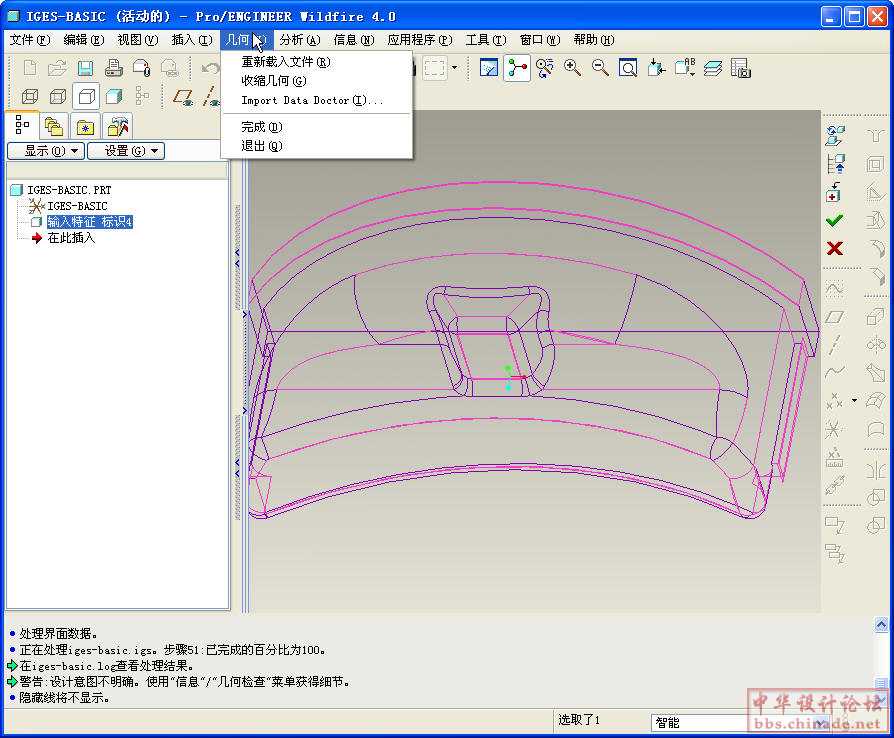This screenshot has width=894, height=738.
Task: Open the 帮助 menu
Action: [594, 40]
